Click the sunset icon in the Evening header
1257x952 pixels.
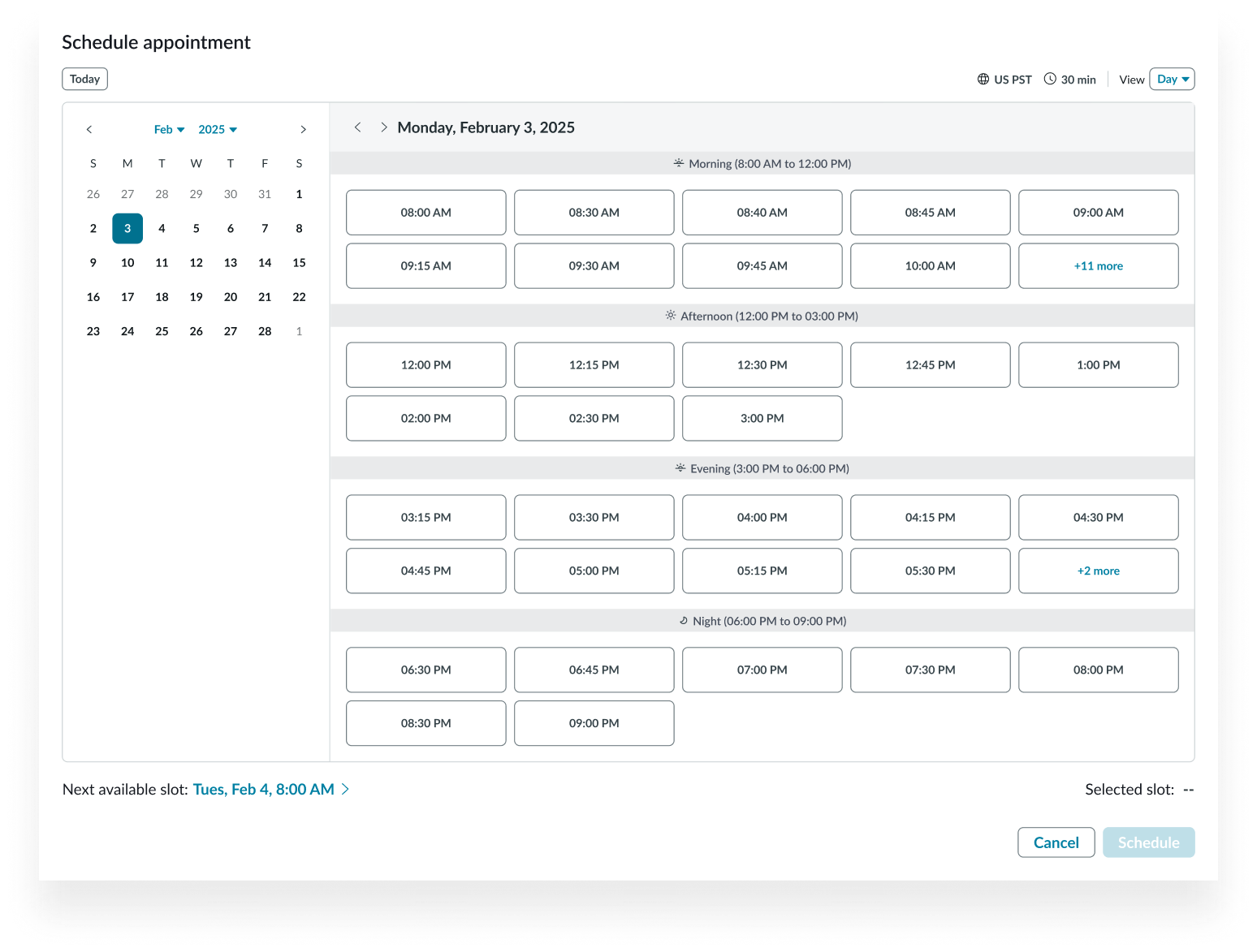[x=680, y=467]
